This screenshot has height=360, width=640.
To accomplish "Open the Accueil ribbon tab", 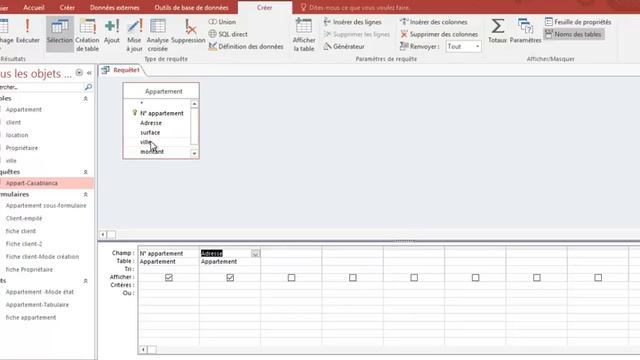I will click(34, 7).
